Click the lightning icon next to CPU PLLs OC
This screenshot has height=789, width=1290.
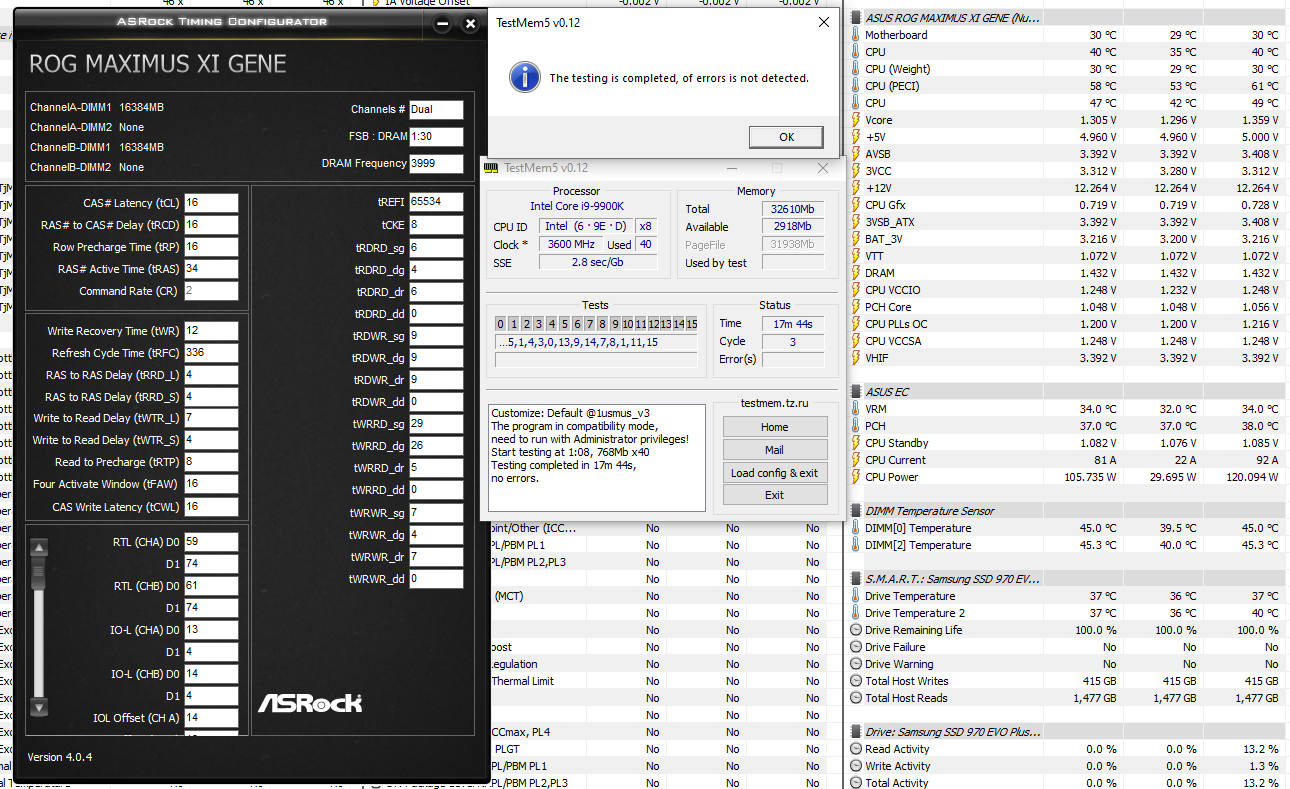point(855,324)
